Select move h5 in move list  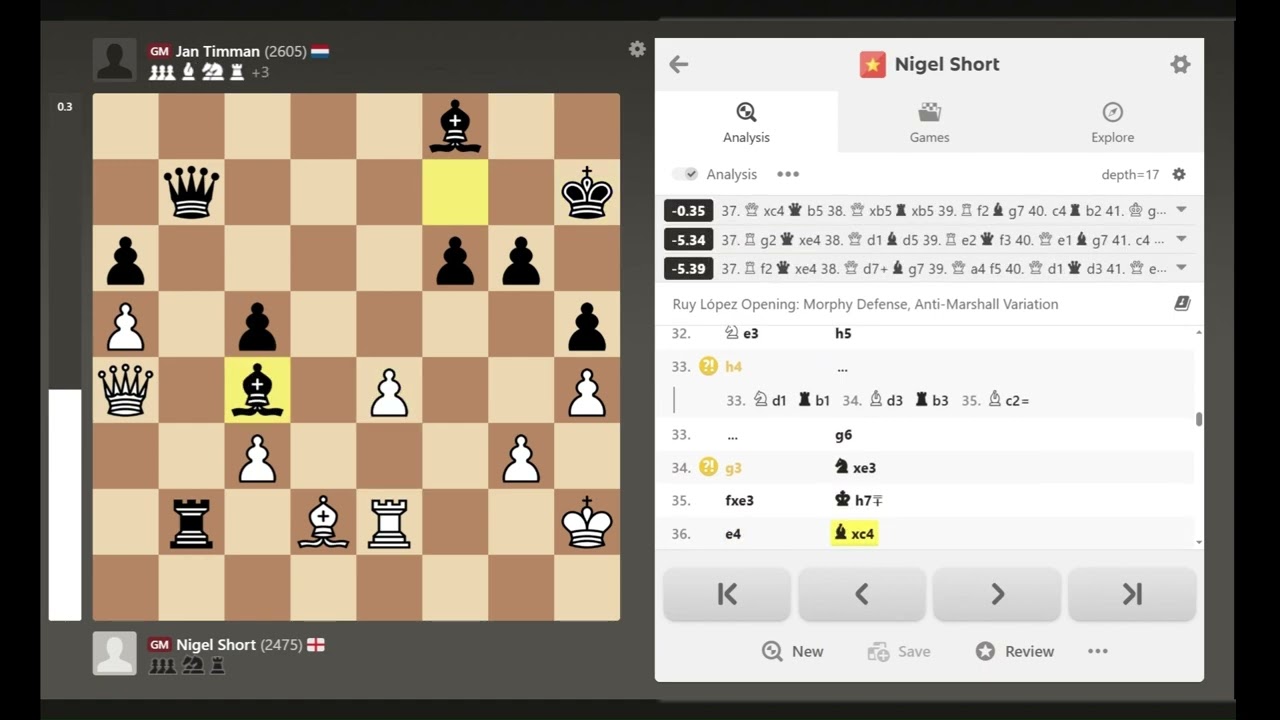(843, 333)
